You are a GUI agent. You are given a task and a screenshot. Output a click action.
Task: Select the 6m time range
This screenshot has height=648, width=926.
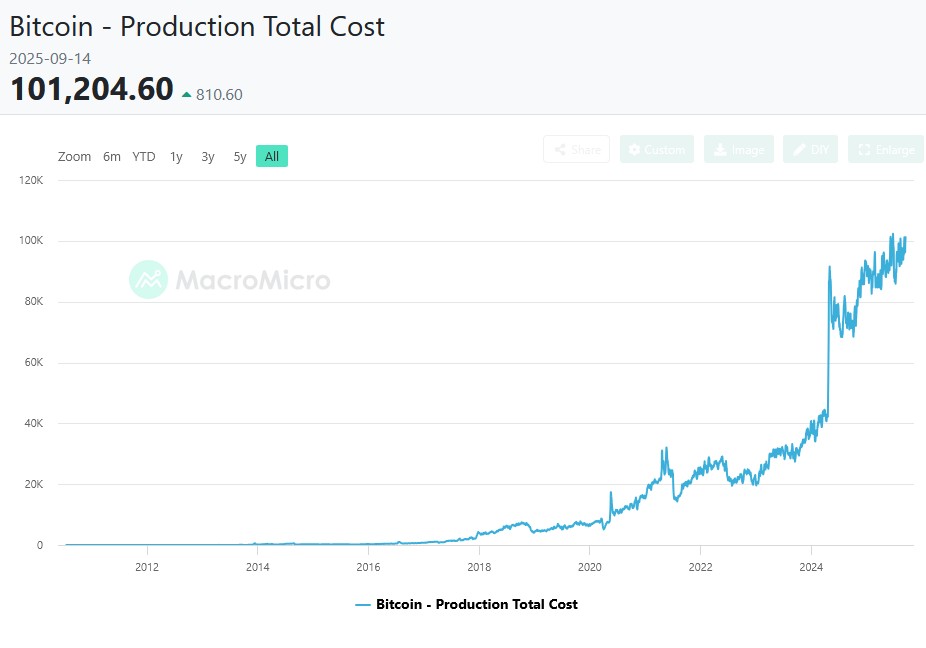111,157
